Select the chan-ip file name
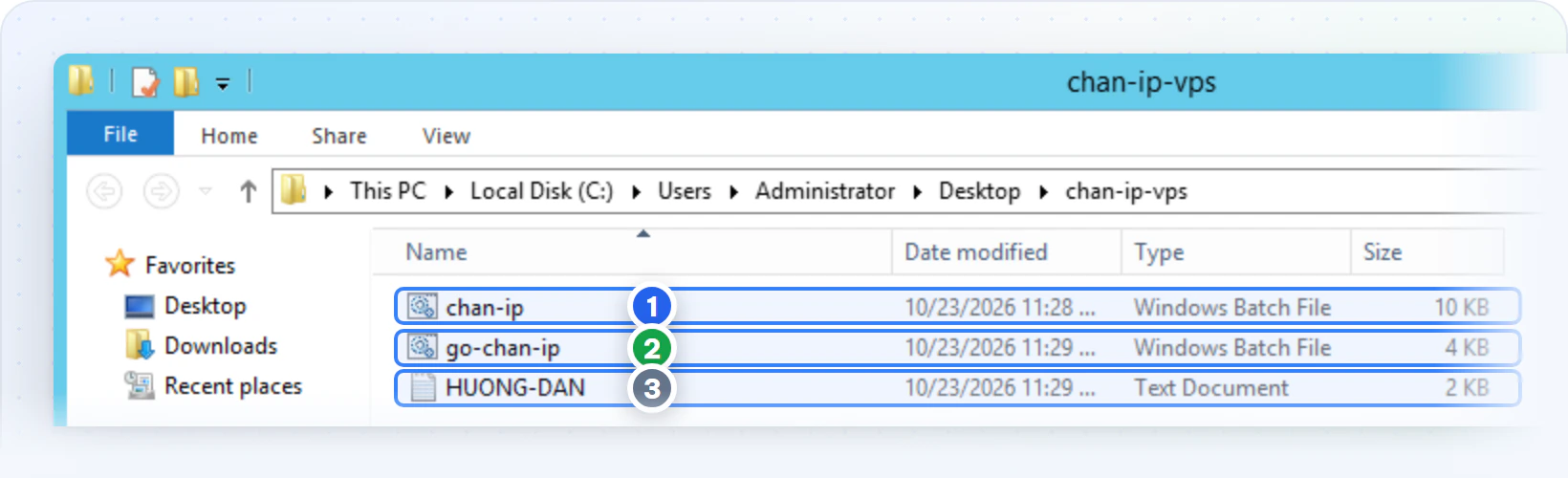 pyautogui.click(x=485, y=308)
